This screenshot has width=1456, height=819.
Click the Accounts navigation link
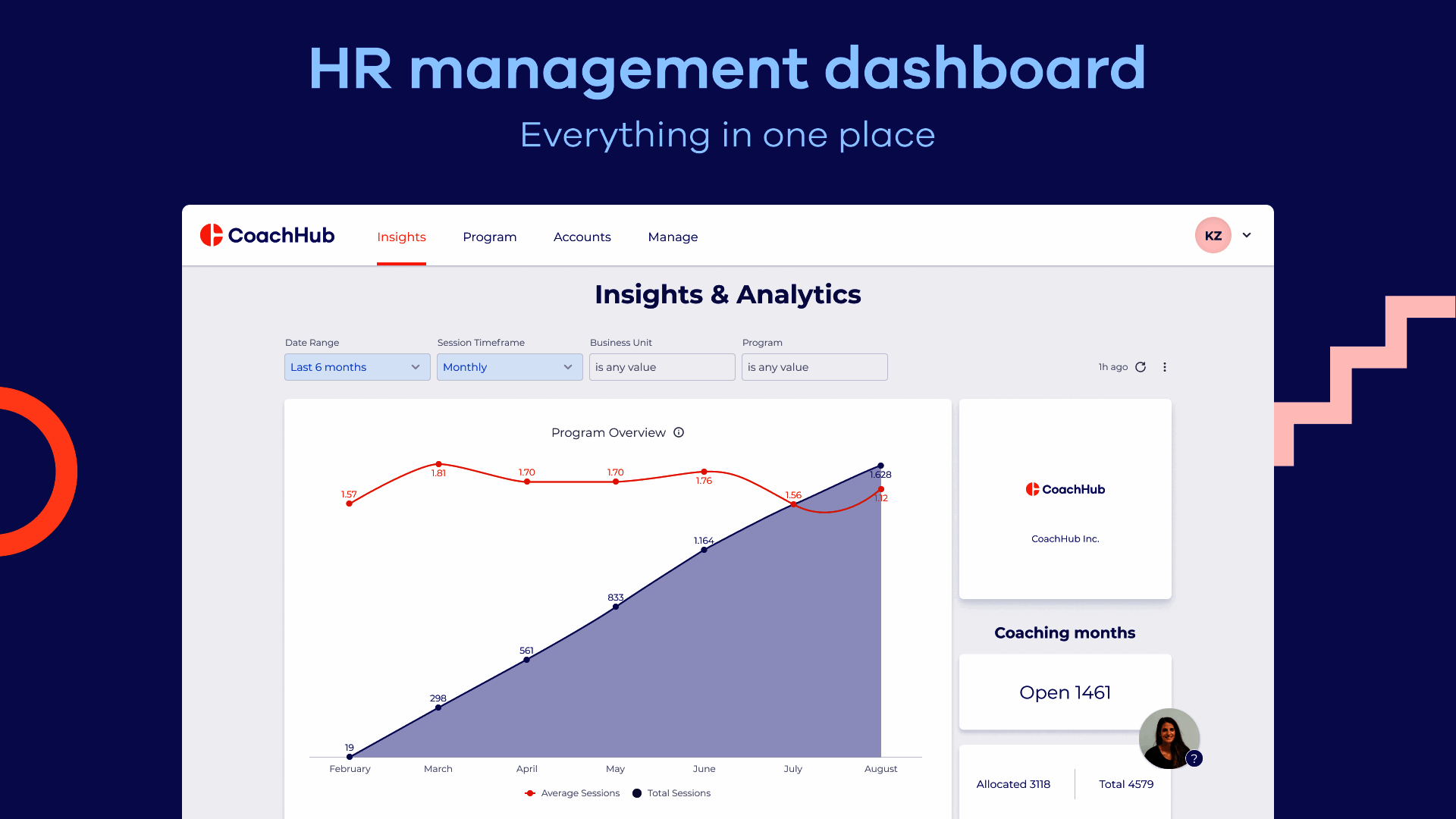tap(582, 237)
